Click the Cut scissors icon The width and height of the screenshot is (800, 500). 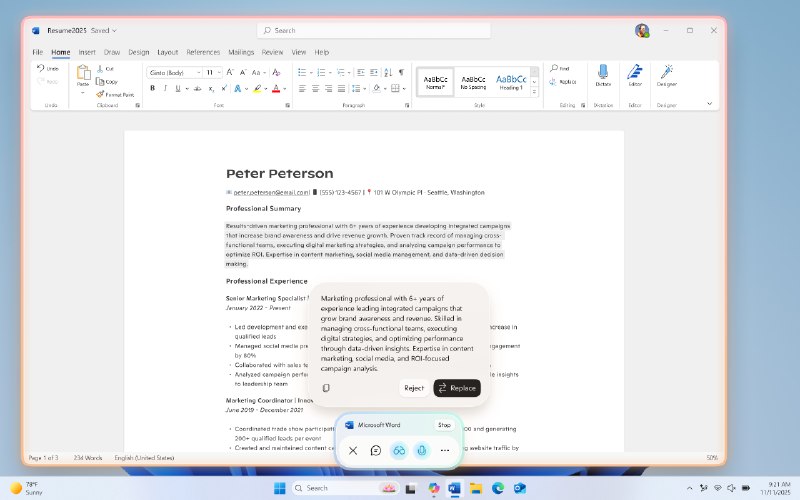pyautogui.click(x=100, y=68)
